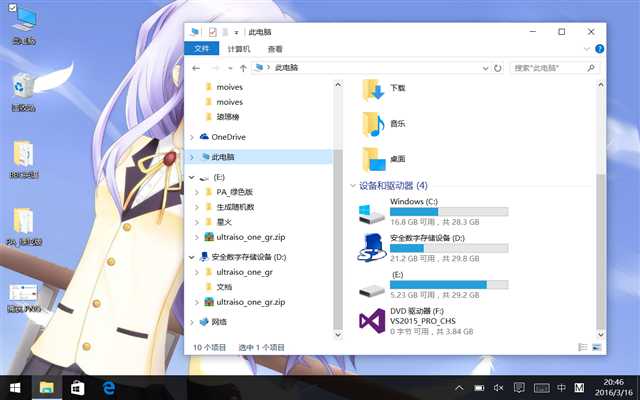640x400 pixels.
Task: Collapse the 设备和驱动器 (4) group header
Action: tap(353, 186)
